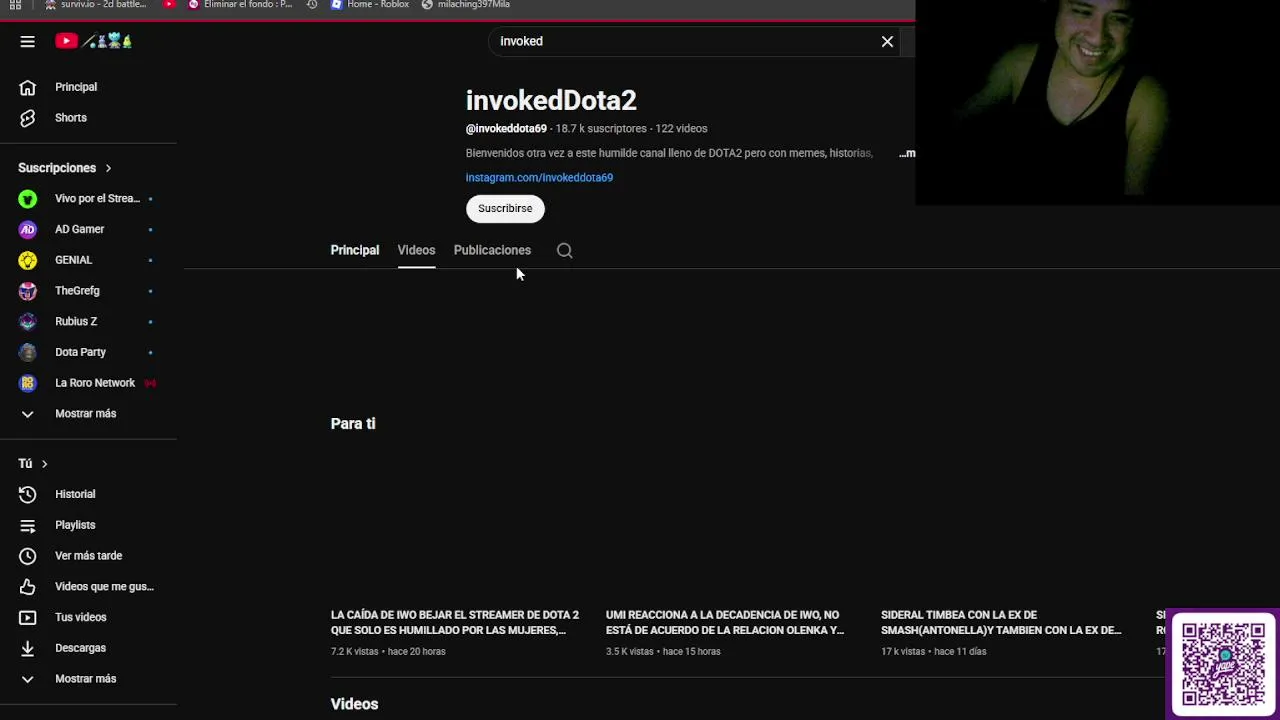Image resolution: width=1280 pixels, height=720 pixels.
Task: Switch to the Publicaciones tab
Action: 492,250
